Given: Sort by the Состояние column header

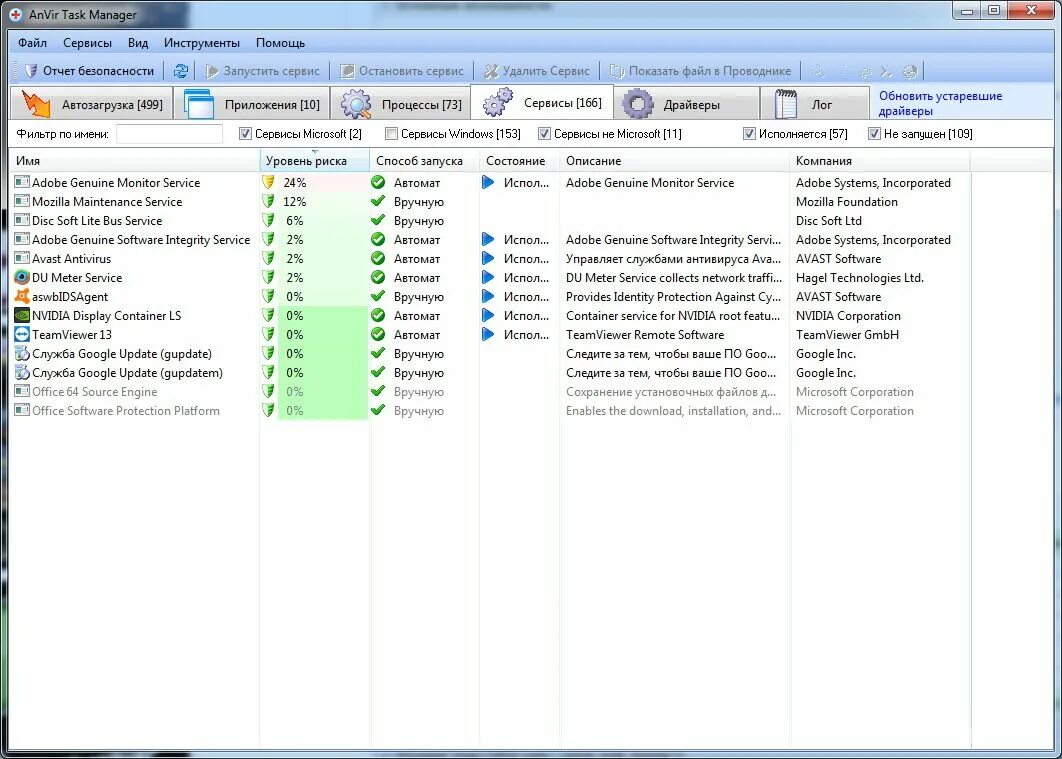Looking at the screenshot, I should (x=519, y=161).
